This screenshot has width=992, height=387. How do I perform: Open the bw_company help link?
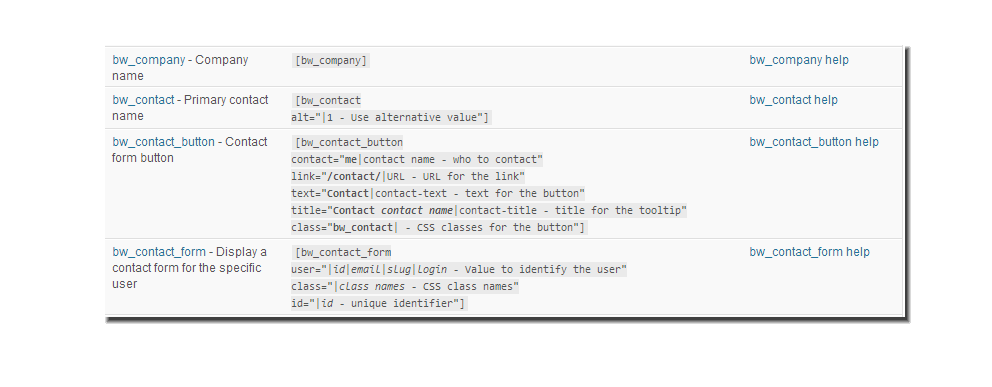coord(799,60)
